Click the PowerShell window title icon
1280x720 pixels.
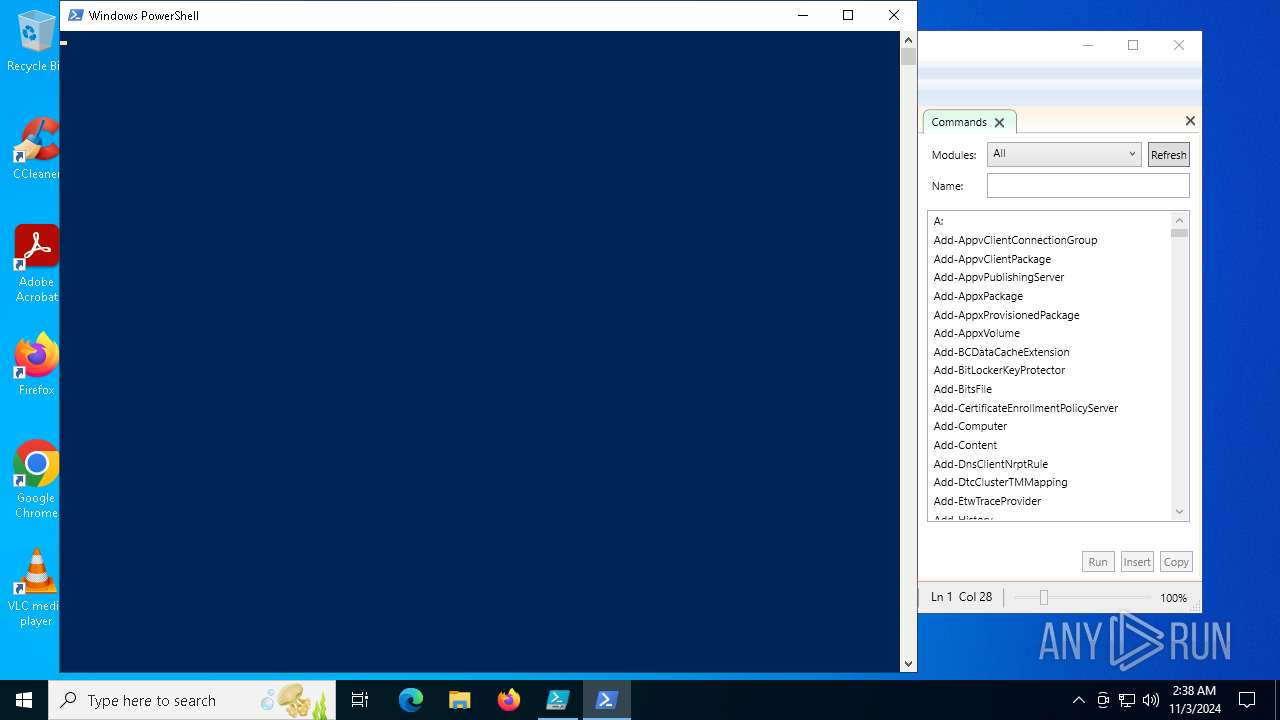point(76,15)
